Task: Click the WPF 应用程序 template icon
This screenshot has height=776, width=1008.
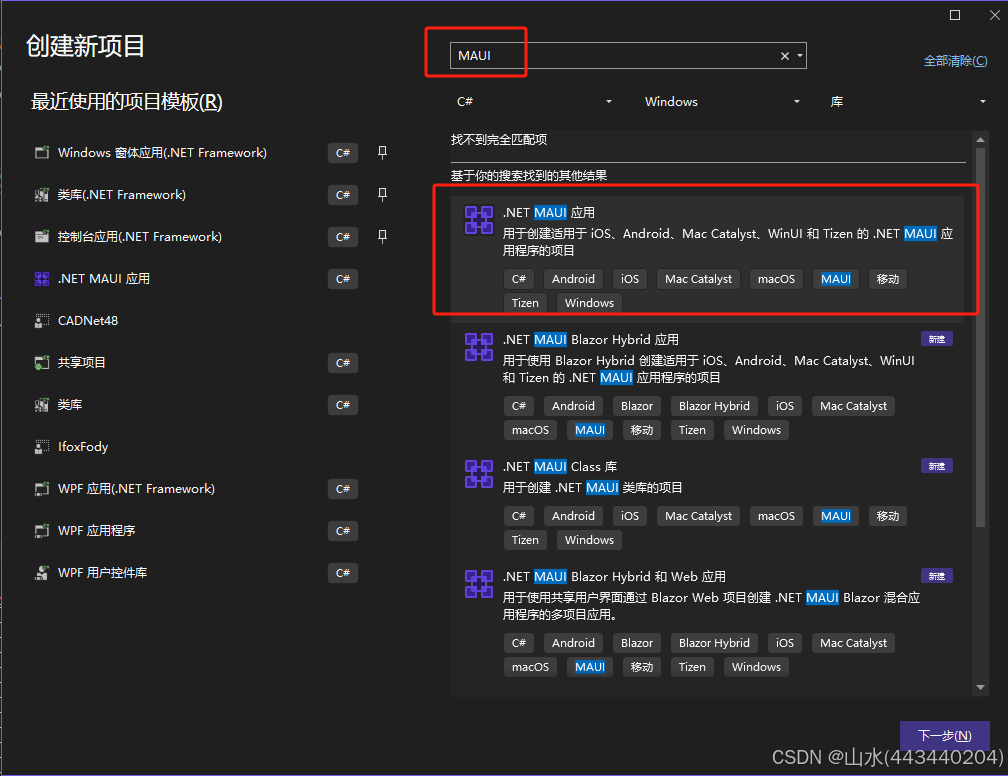Action: point(42,530)
